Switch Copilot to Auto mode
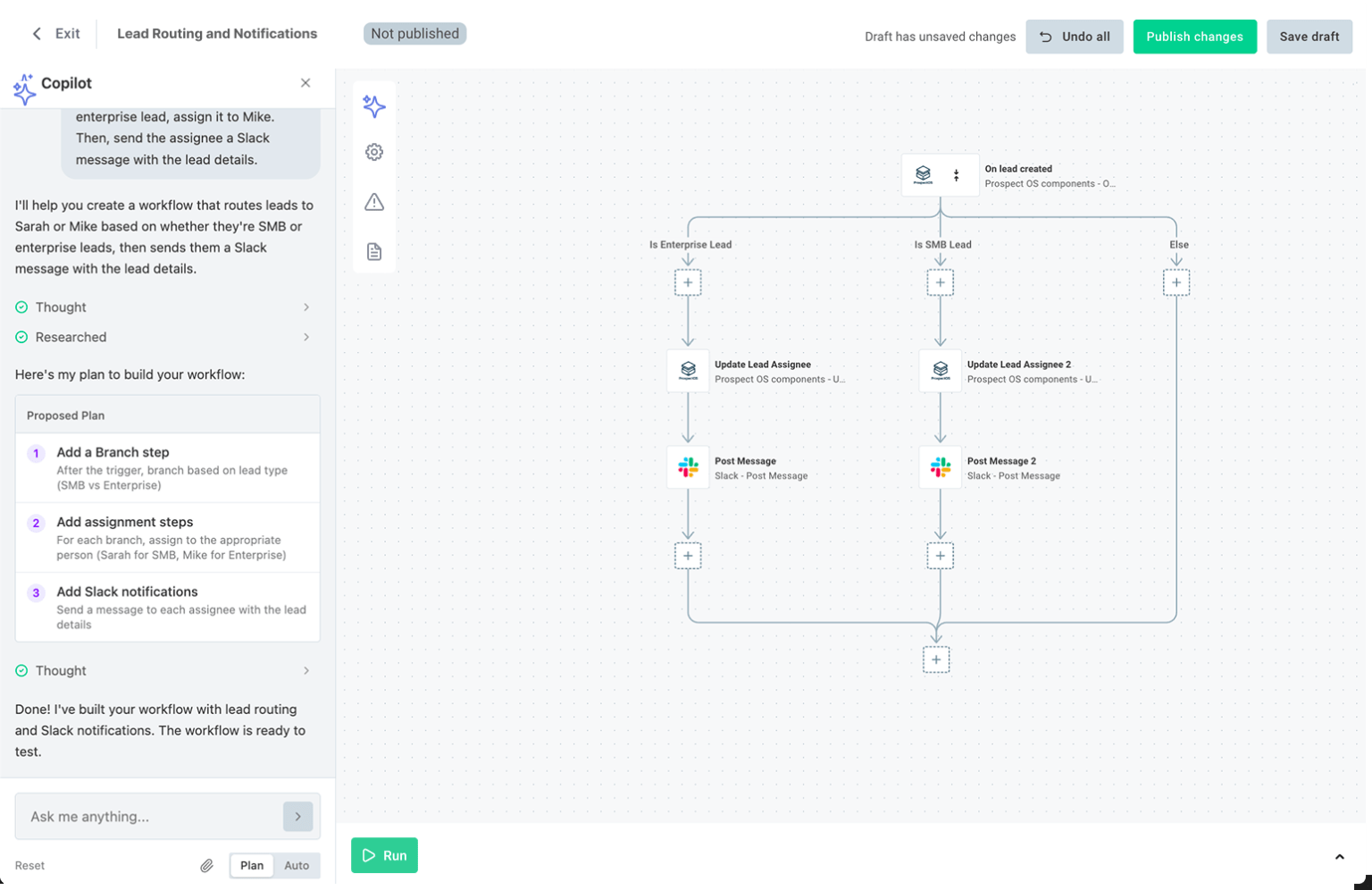Viewport: 1372px width, 890px height. pyautogui.click(x=297, y=866)
